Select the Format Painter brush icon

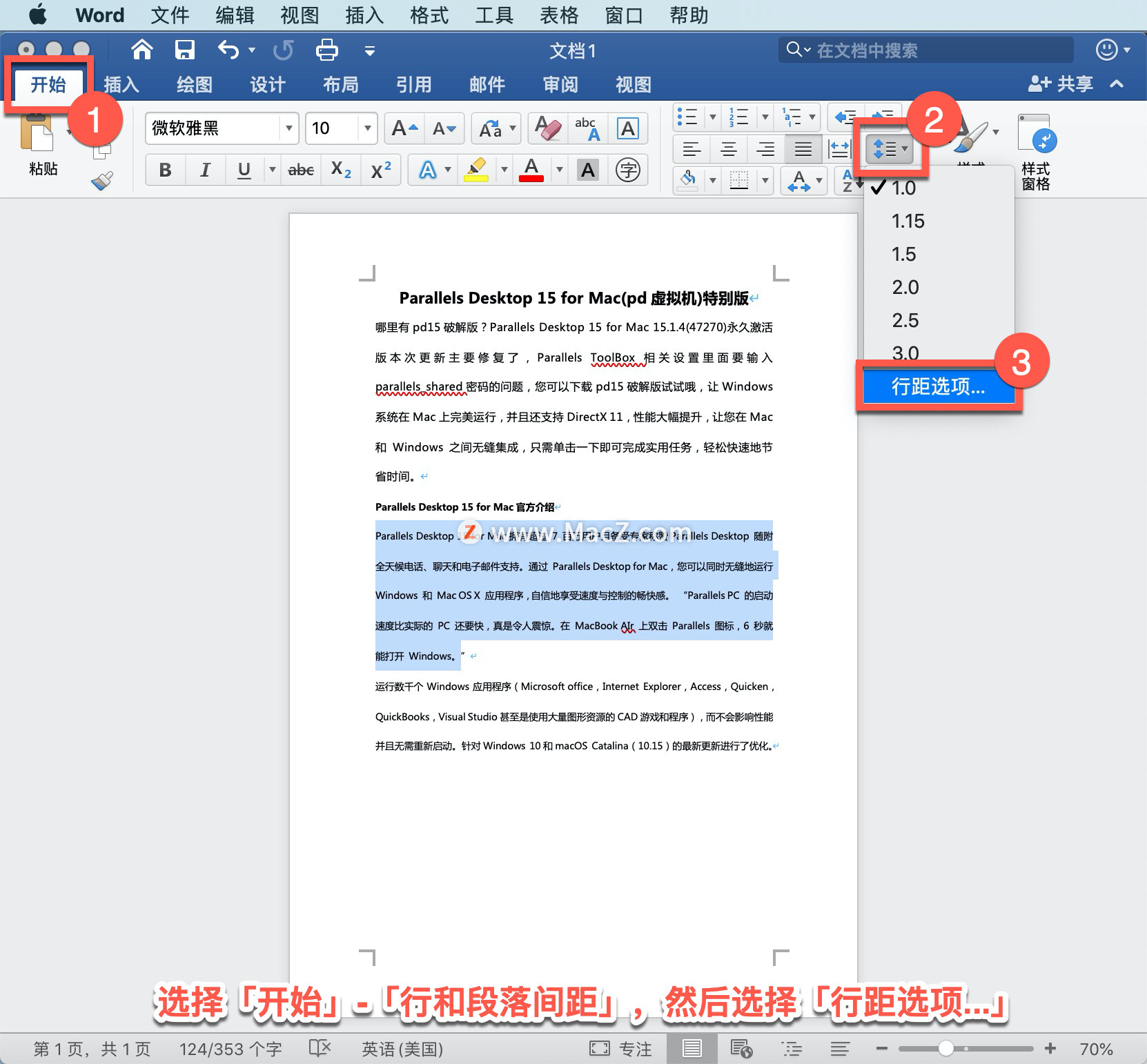coord(102,181)
